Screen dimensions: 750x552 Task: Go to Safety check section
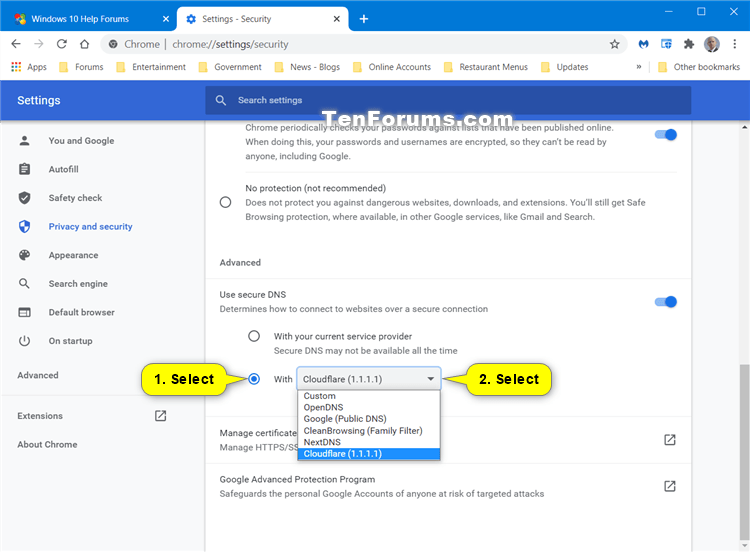click(75, 198)
